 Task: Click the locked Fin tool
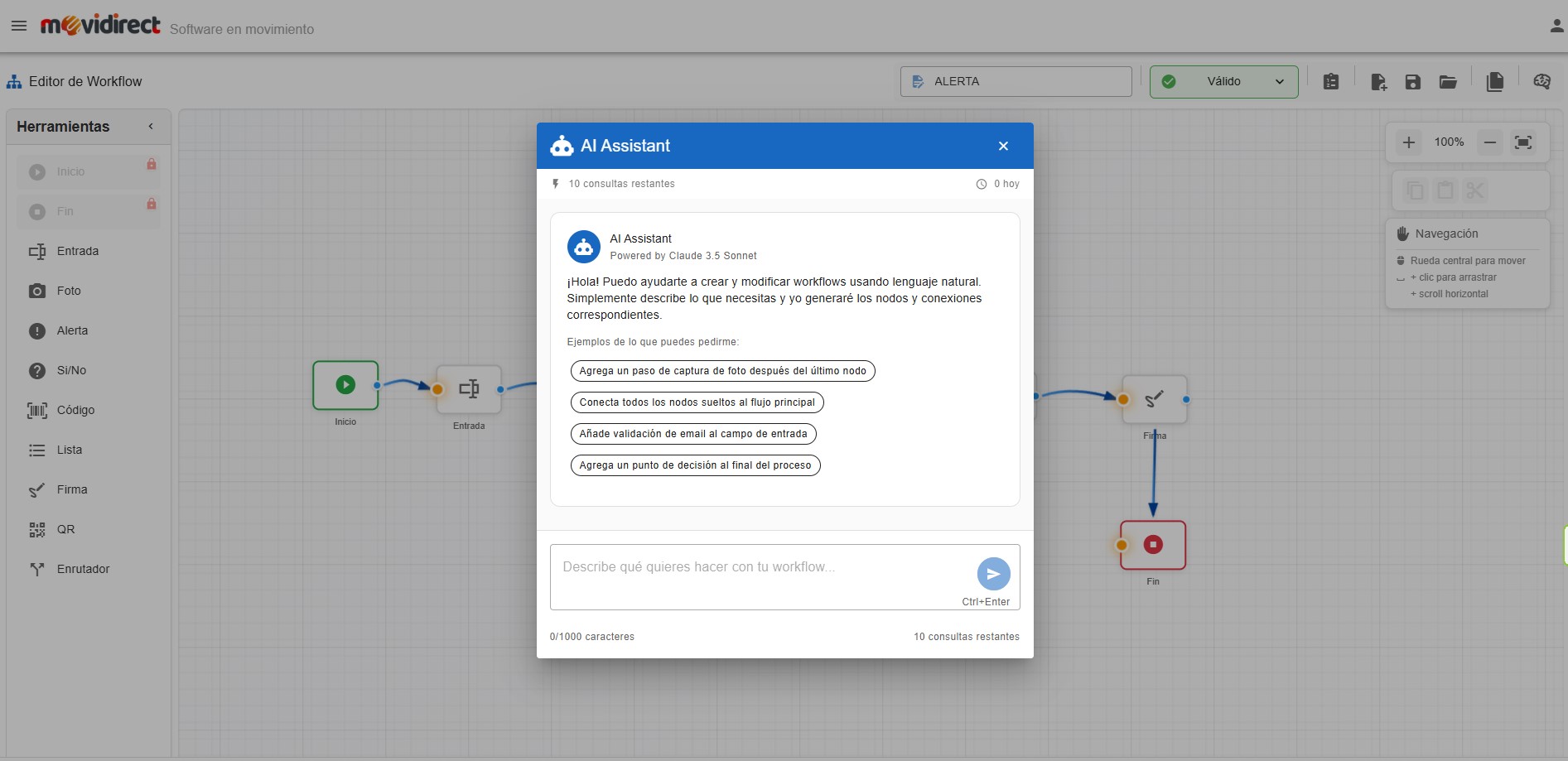click(89, 211)
